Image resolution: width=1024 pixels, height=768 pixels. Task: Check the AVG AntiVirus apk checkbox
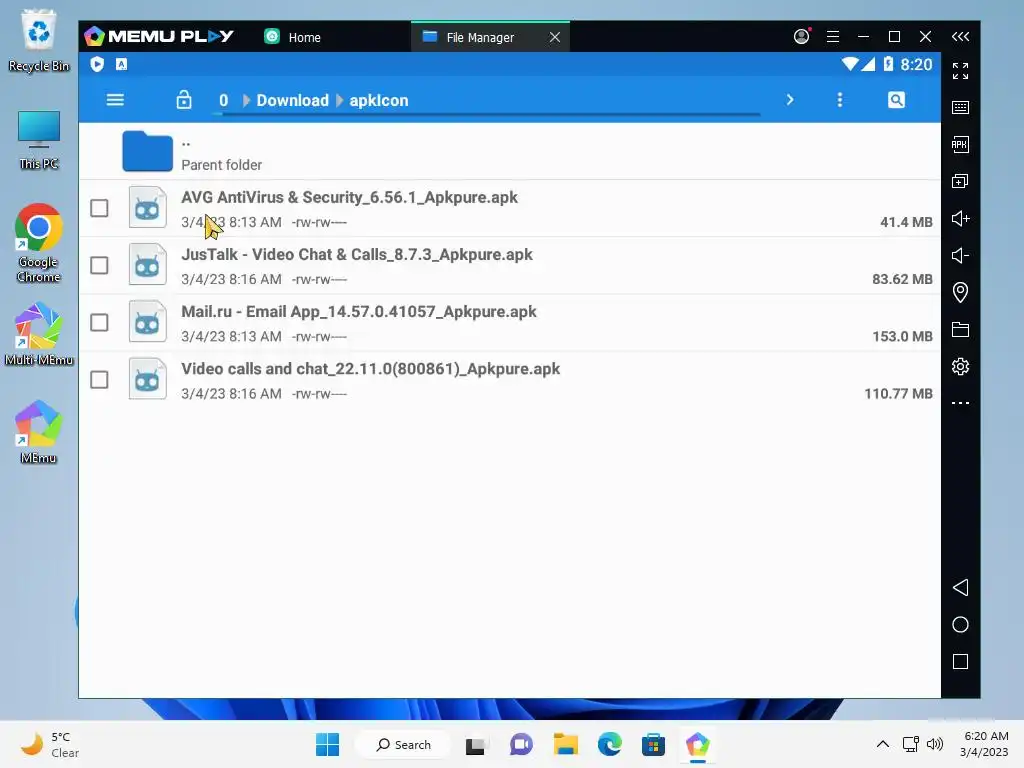[x=99, y=208]
